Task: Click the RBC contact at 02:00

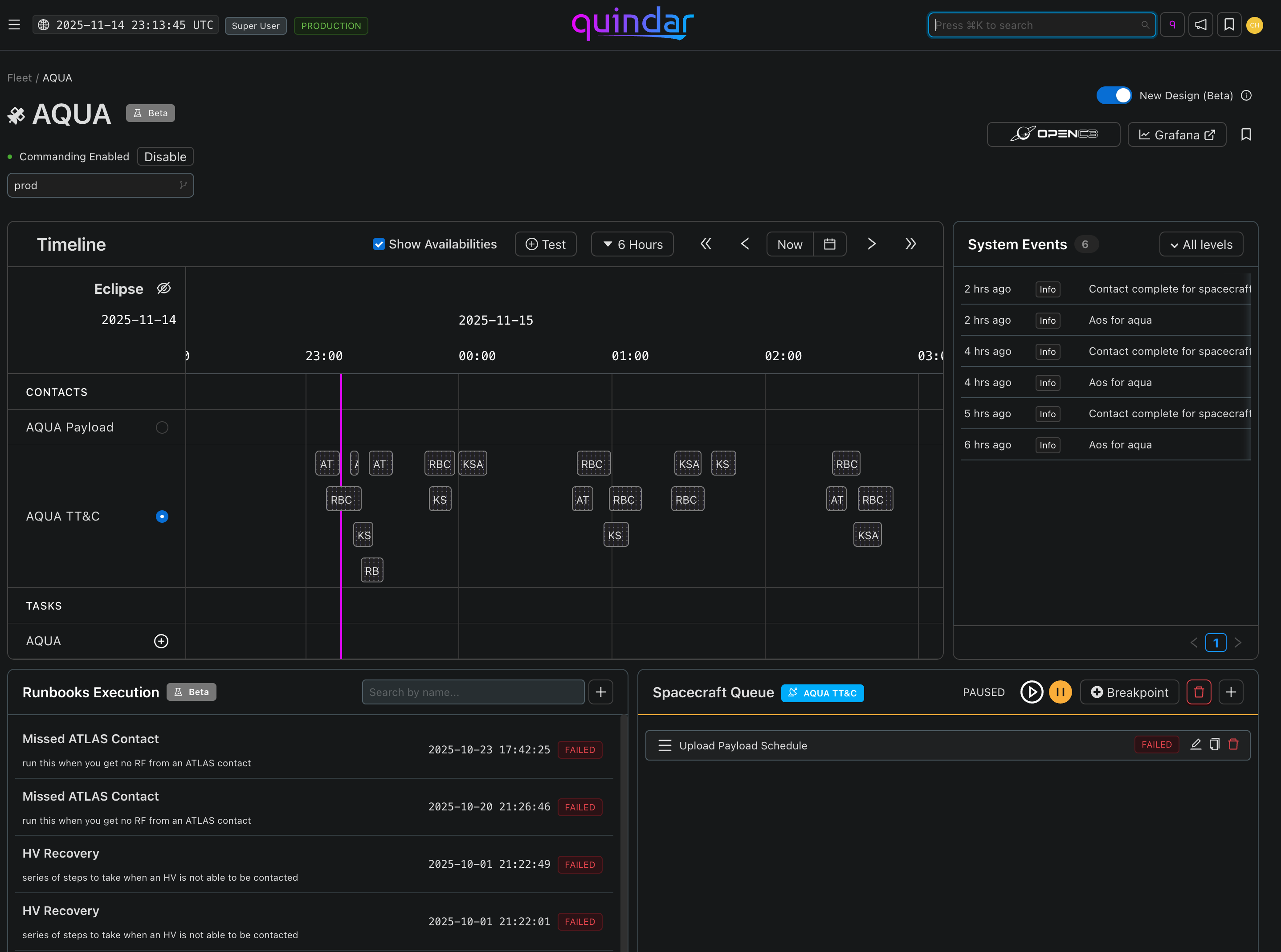Action: tap(846, 464)
